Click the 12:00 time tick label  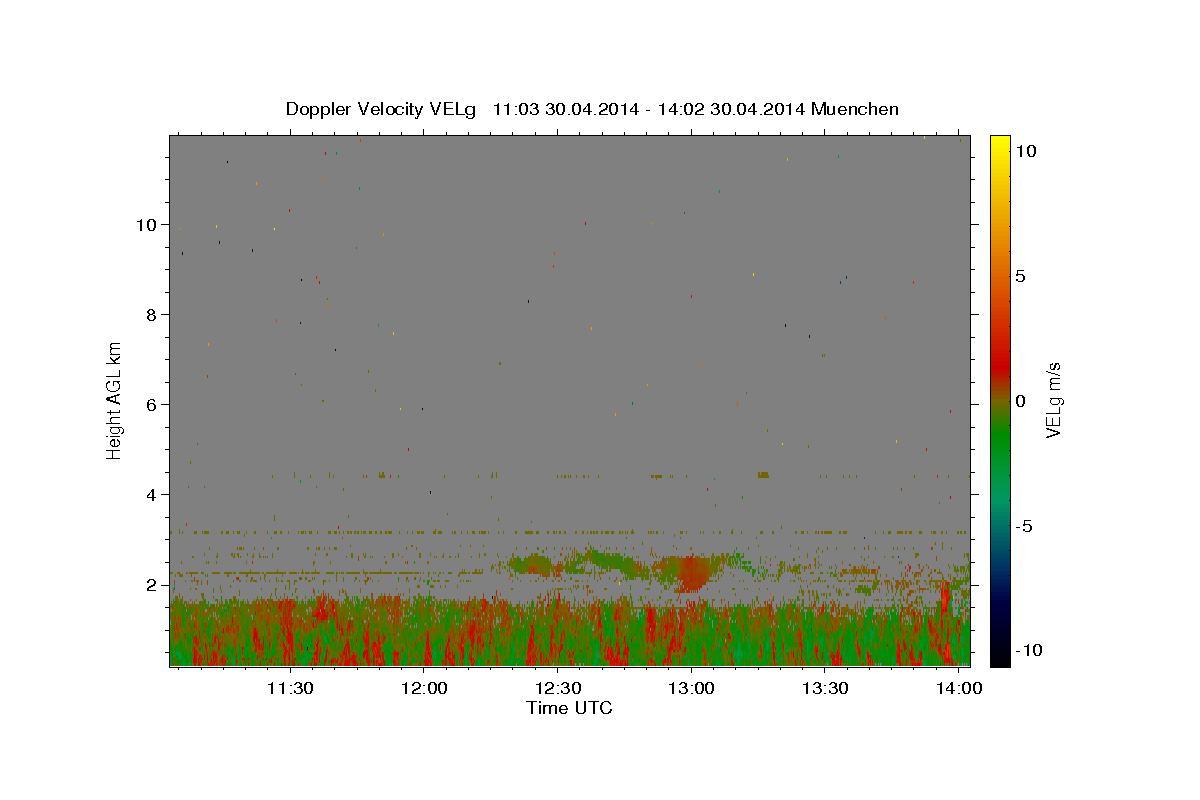click(424, 689)
